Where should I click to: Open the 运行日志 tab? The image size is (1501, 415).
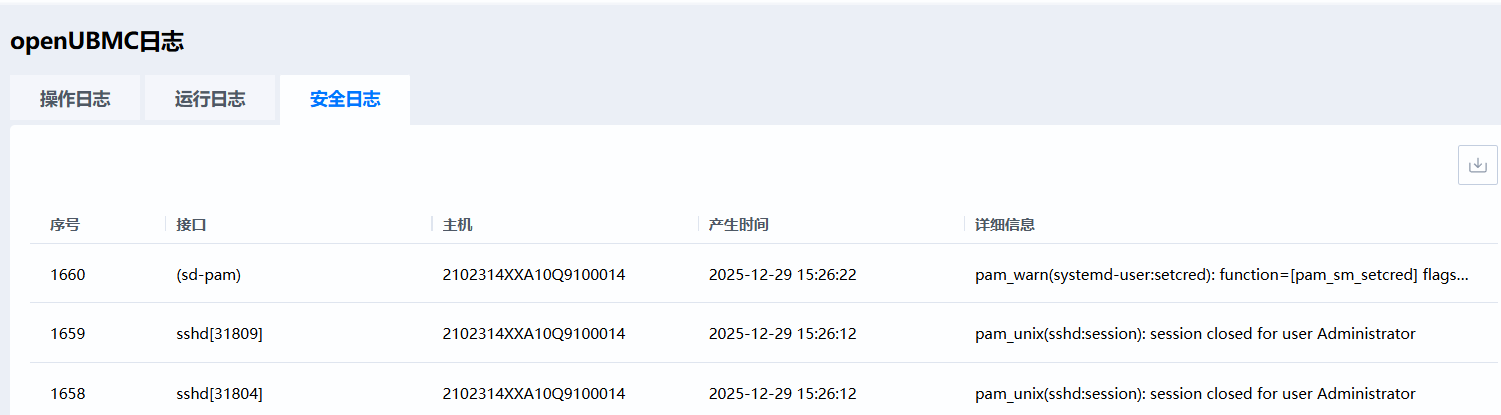point(210,99)
